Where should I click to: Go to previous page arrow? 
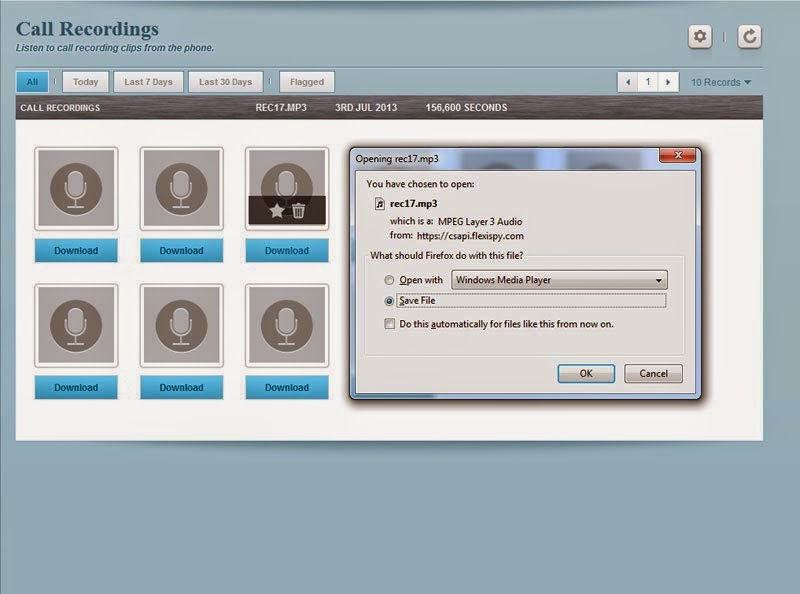point(628,82)
